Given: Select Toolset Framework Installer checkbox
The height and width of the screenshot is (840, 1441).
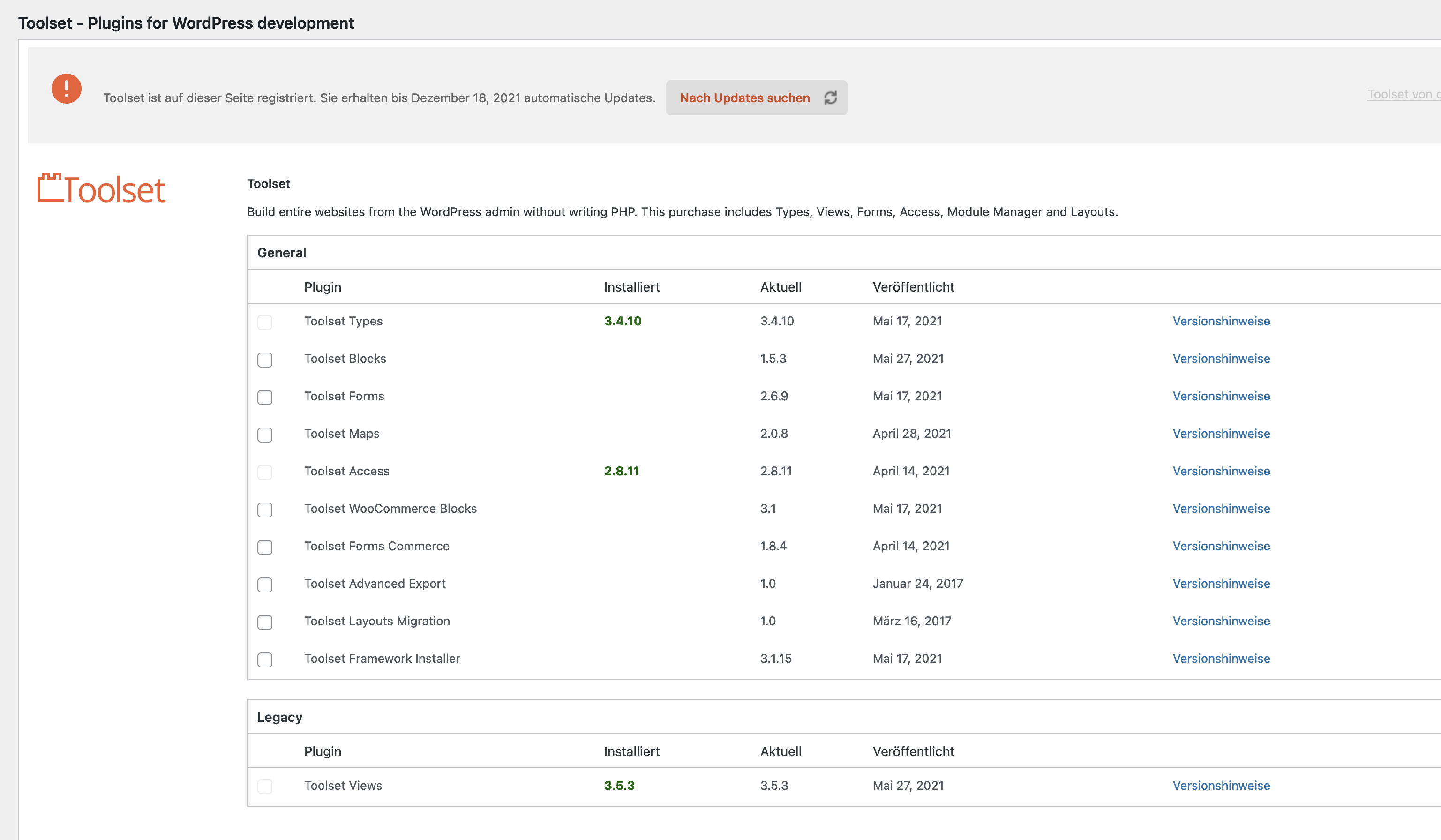Looking at the screenshot, I should (265, 660).
